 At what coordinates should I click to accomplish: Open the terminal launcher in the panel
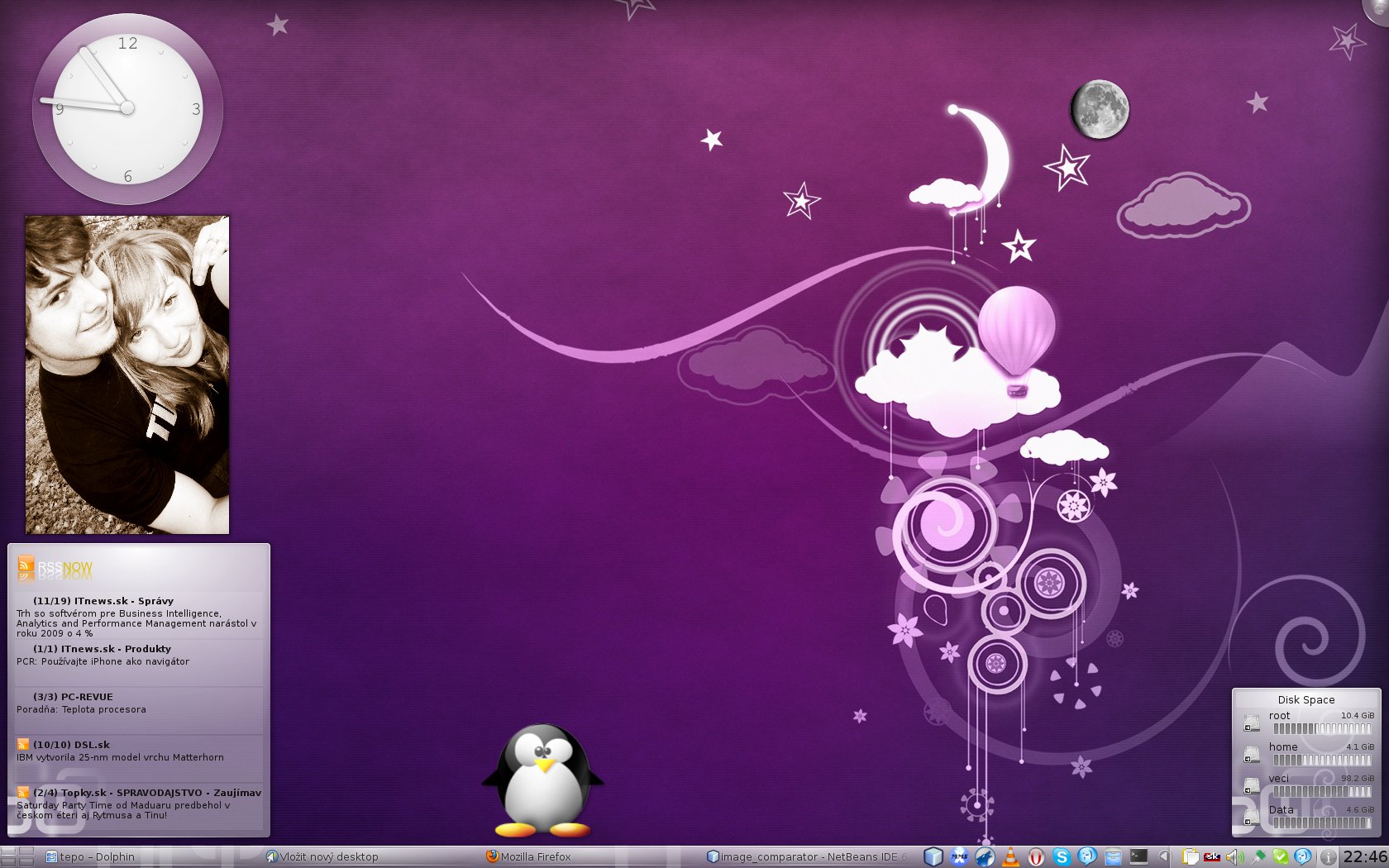(x=1138, y=857)
